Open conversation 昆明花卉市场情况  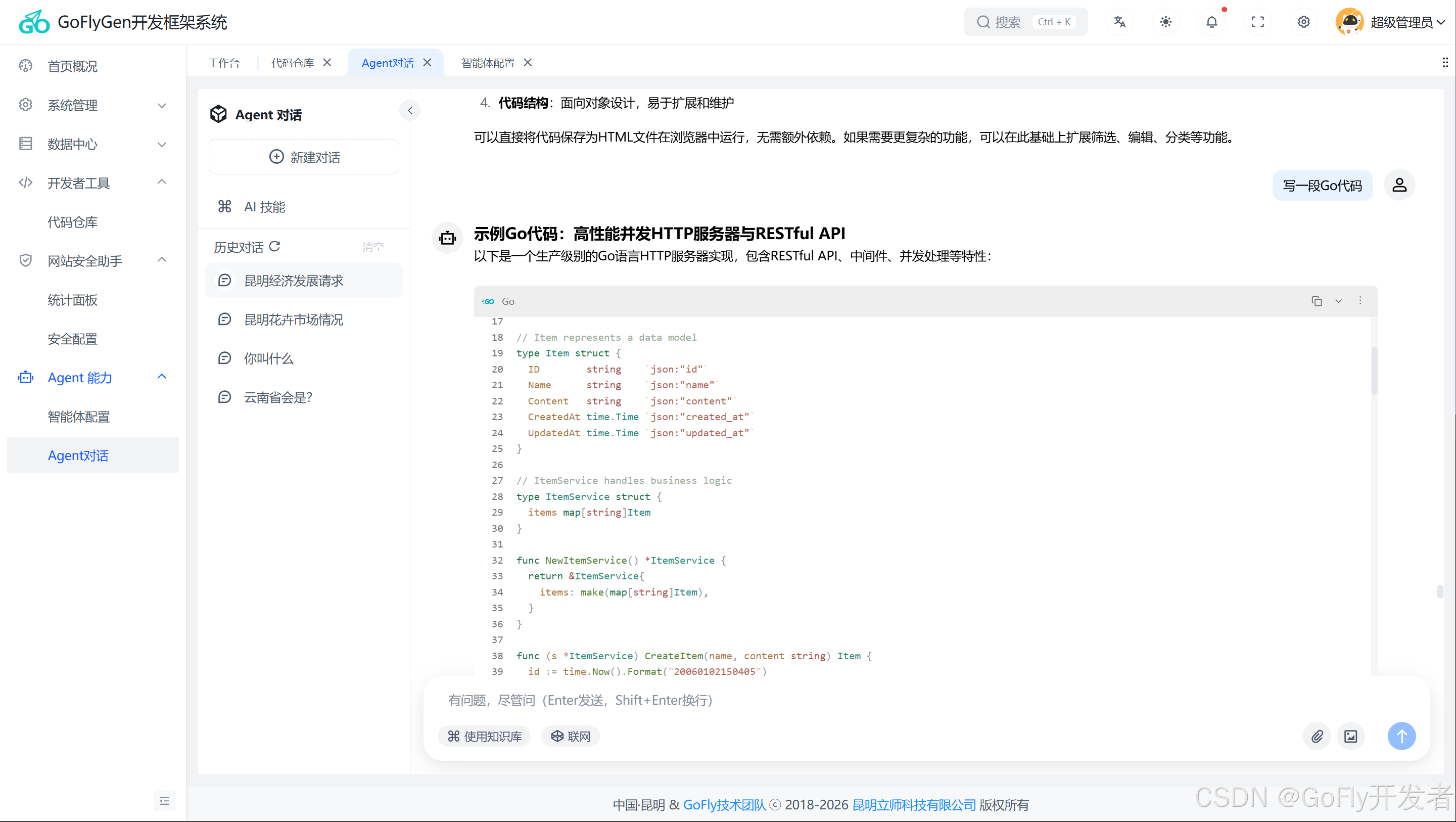[304, 319]
